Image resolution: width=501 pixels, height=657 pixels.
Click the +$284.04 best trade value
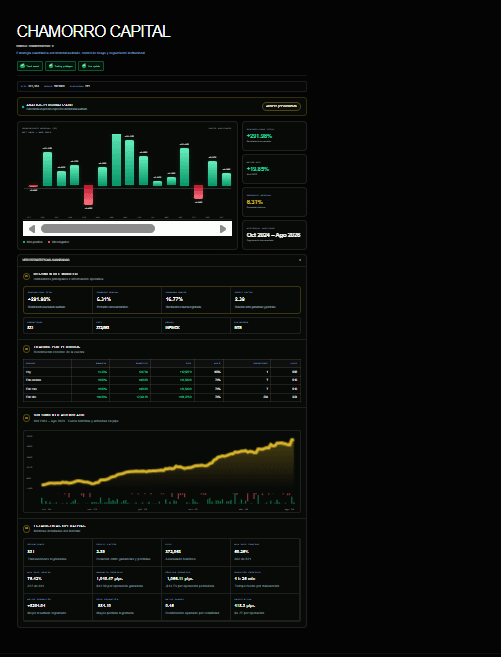click(x=36, y=605)
